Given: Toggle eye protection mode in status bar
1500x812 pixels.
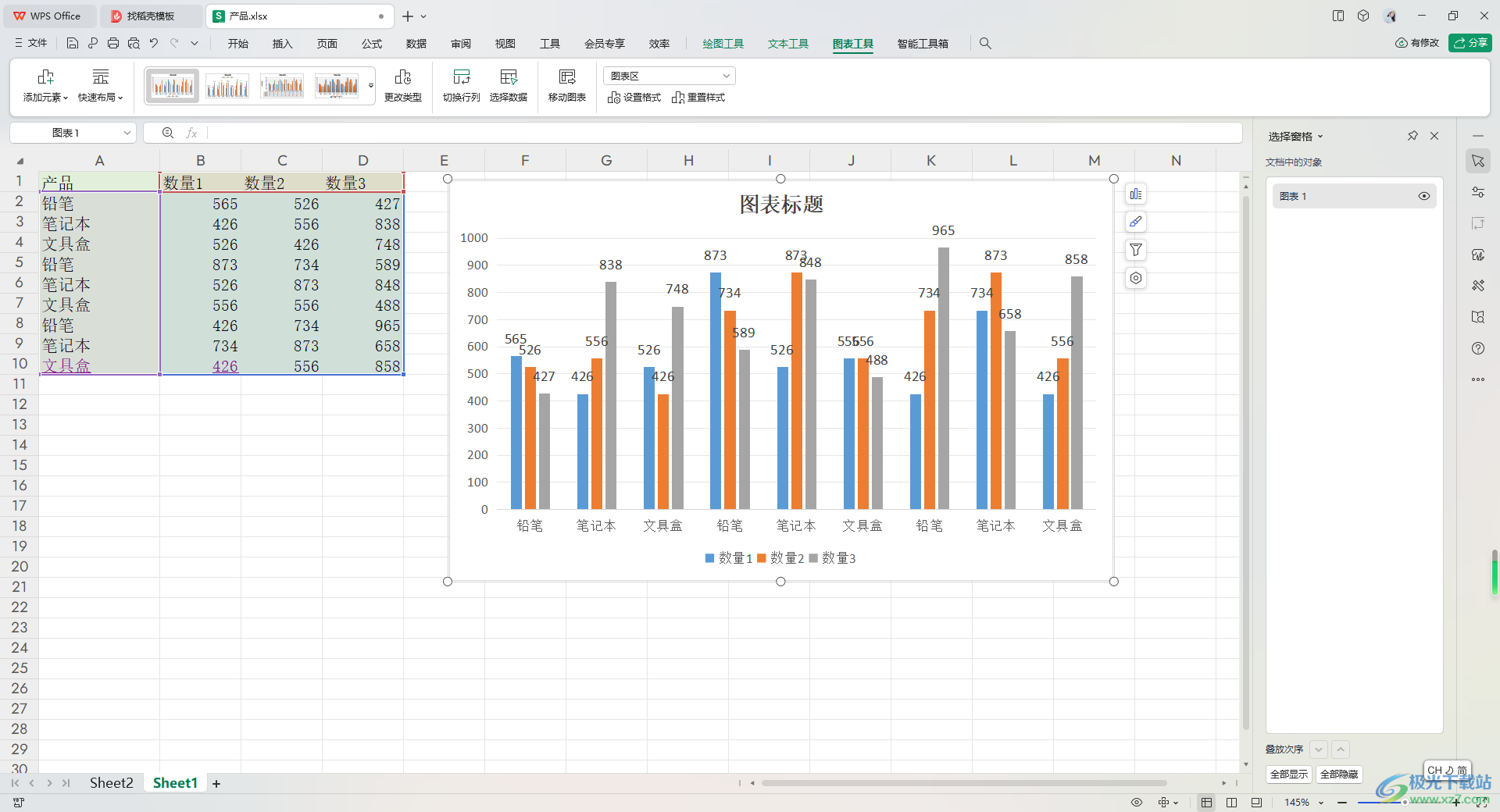Looking at the screenshot, I should tap(1137, 803).
